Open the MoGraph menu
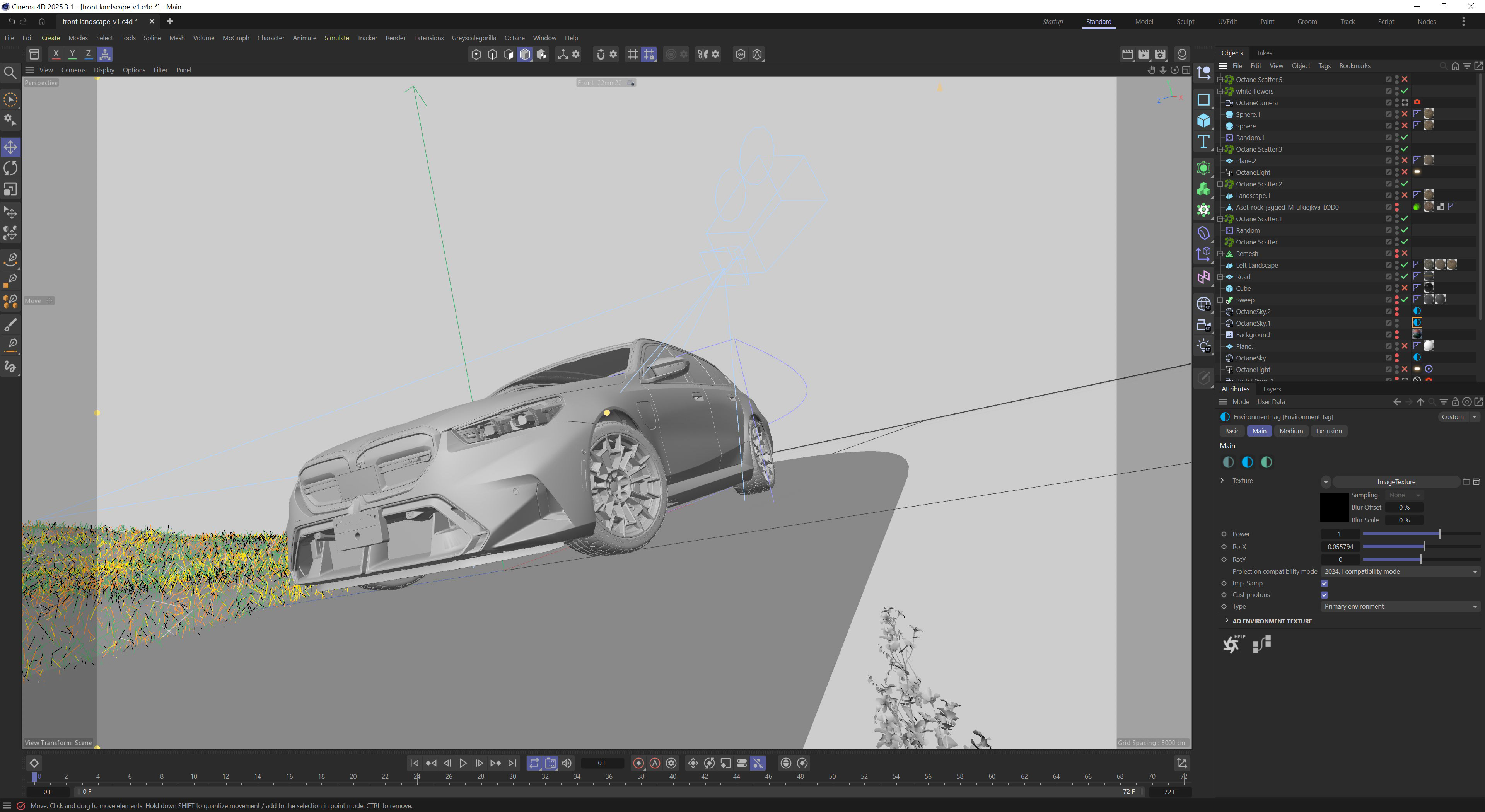Screen dimensions: 1485x812 (x=236, y=38)
